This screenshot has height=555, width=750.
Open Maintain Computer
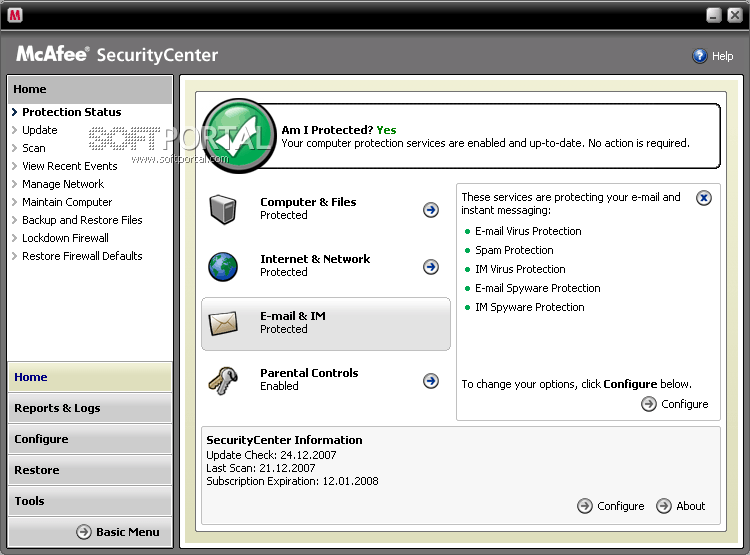pyautogui.click(x=67, y=202)
